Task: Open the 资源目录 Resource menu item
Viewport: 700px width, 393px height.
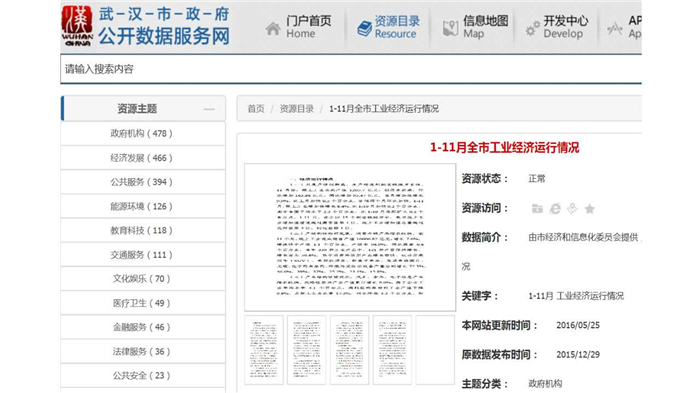Action: tap(397, 27)
